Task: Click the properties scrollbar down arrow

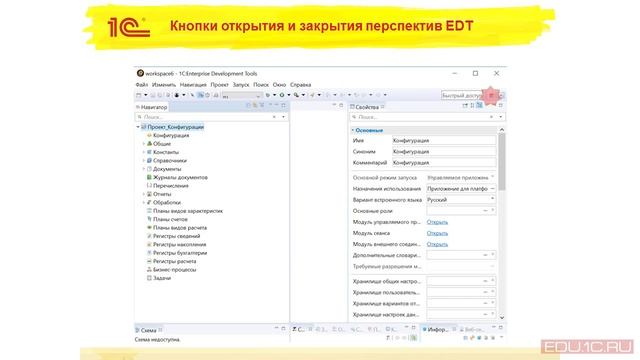Action: point(502,318)
